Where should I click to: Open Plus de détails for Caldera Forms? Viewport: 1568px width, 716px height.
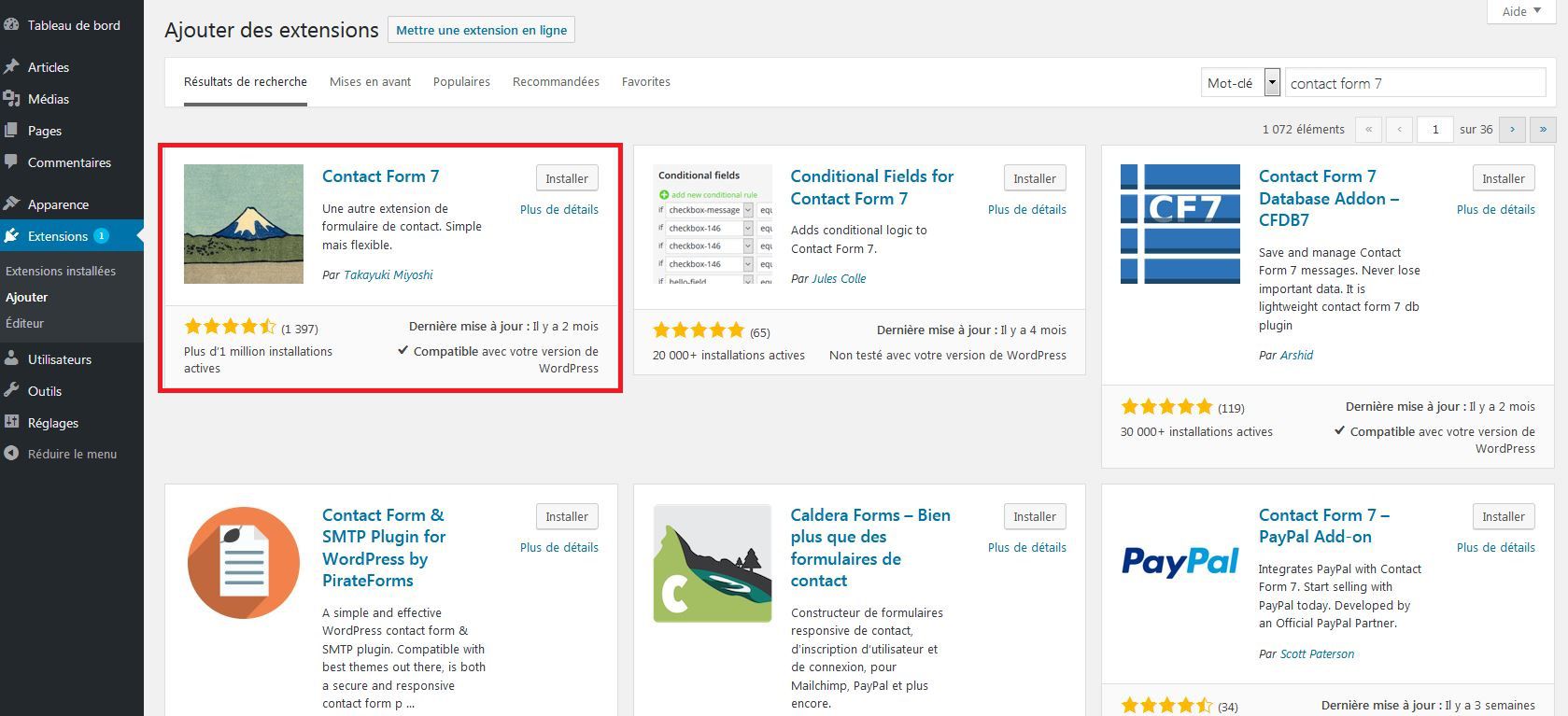[x=1027, y=547]
